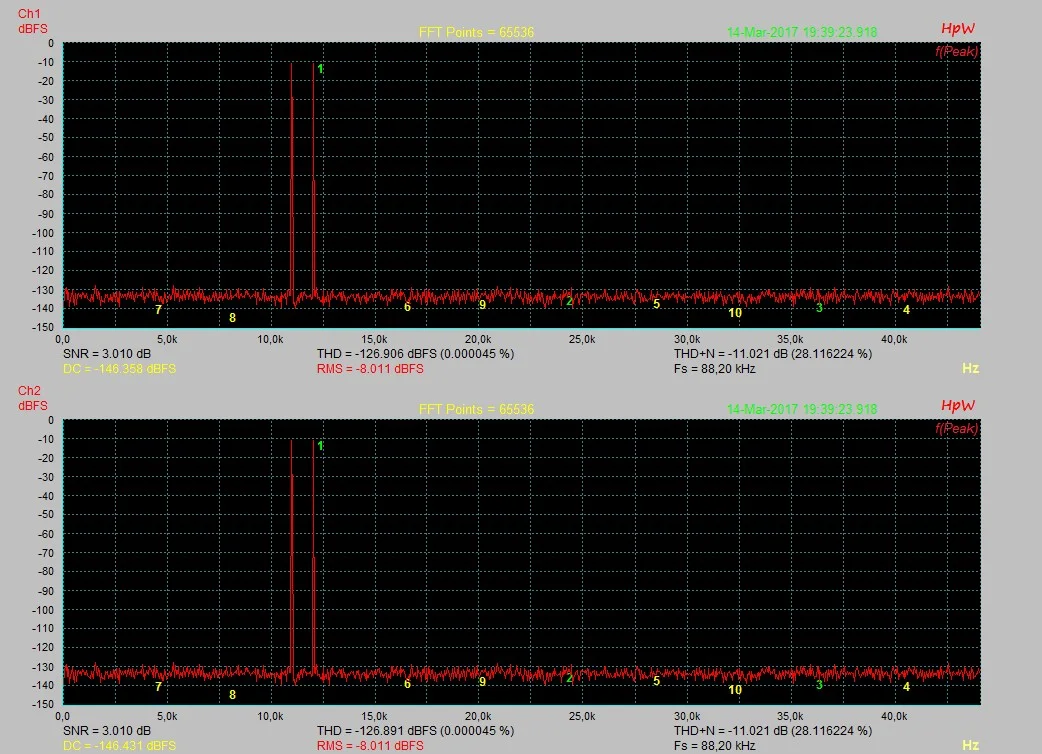Select FFT Points = 65536 above Ch2 plot
1042x754 pixels.
[x=476, y=409]
